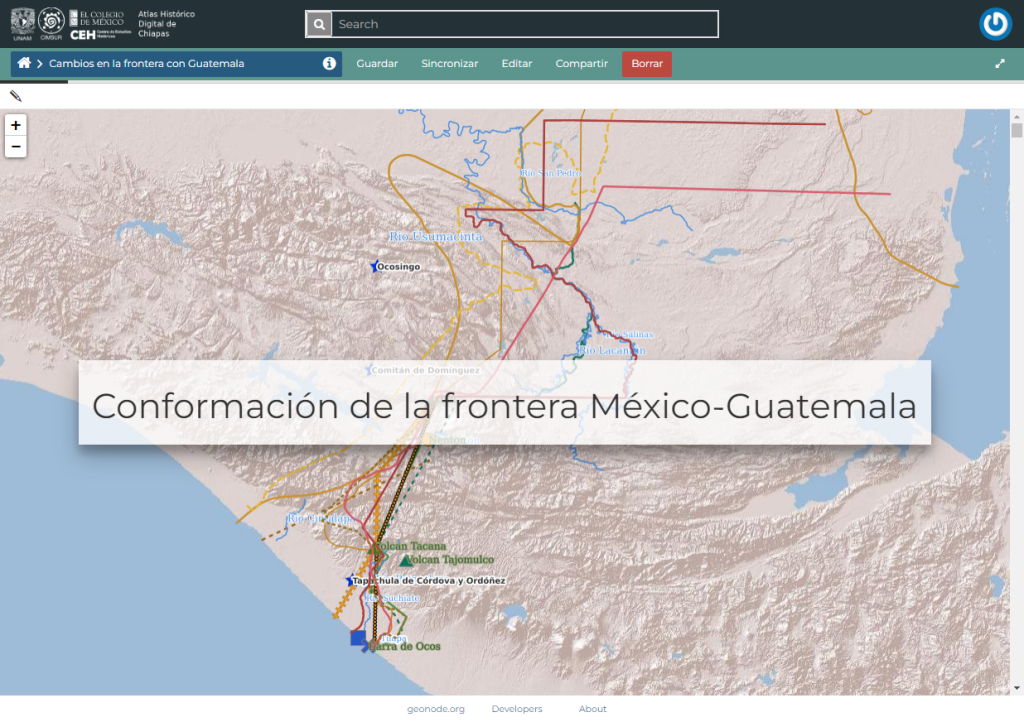Click the scrollbar up arrow
This screenshot has width=1024, height=722.
click(1016, 116)
